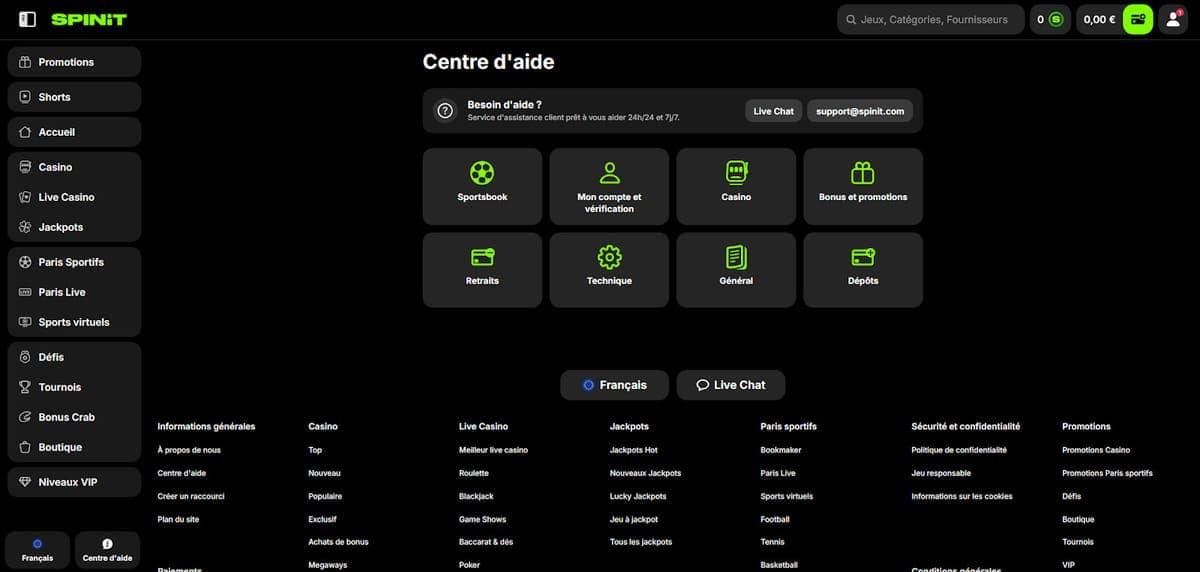
Task: Open the Français language selector button
Action: click(614, 385)
